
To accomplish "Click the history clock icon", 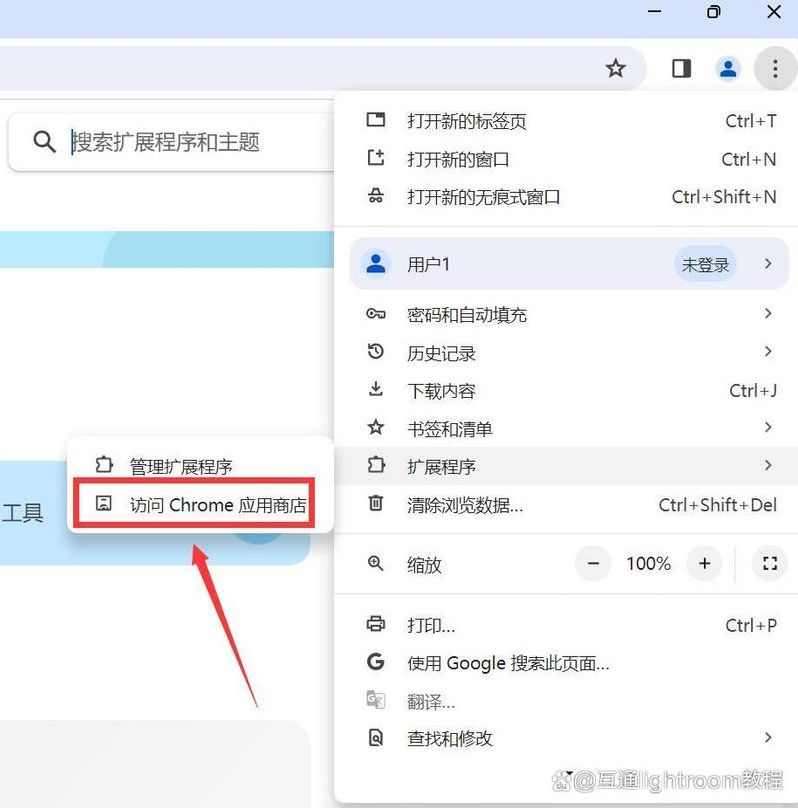I will point(376,351).
